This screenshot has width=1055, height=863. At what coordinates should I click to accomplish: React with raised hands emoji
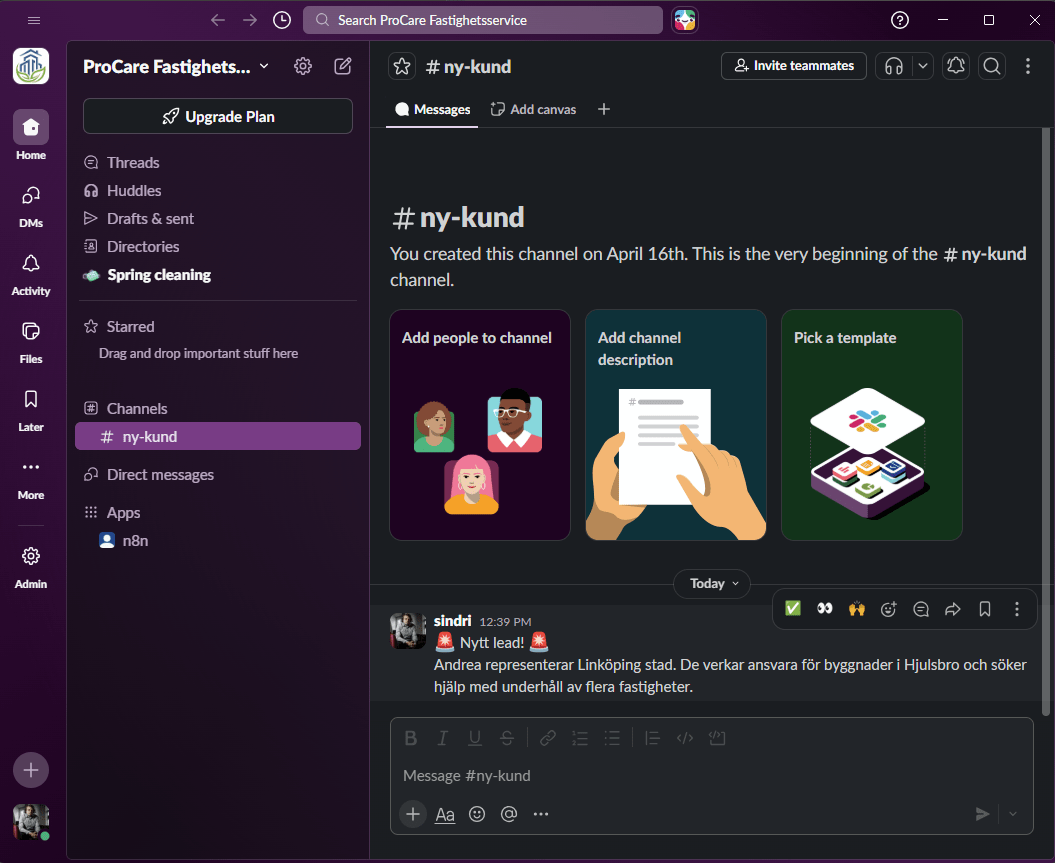(857, 609)
